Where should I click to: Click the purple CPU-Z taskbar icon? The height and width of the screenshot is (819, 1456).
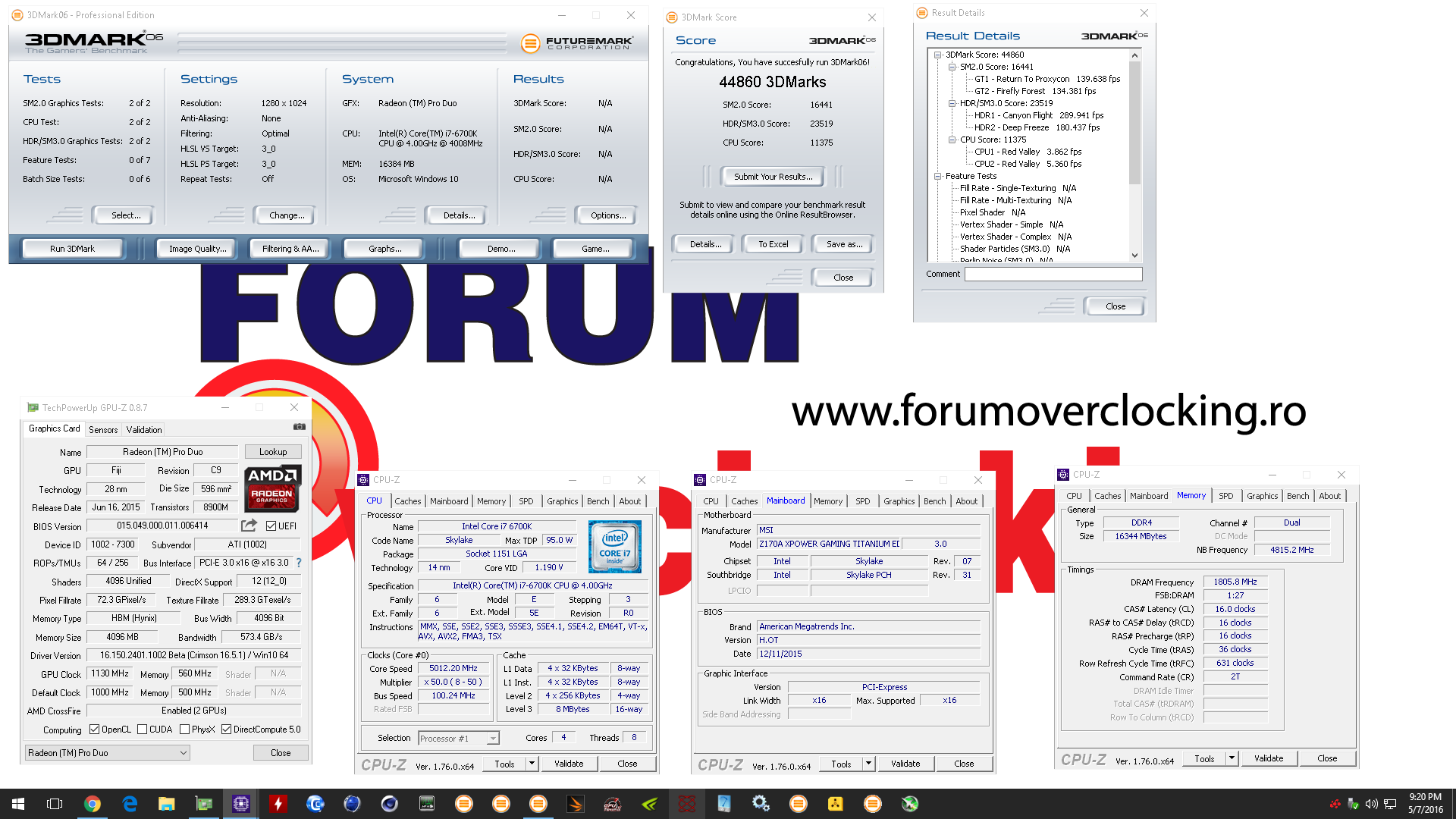[241, 804]
